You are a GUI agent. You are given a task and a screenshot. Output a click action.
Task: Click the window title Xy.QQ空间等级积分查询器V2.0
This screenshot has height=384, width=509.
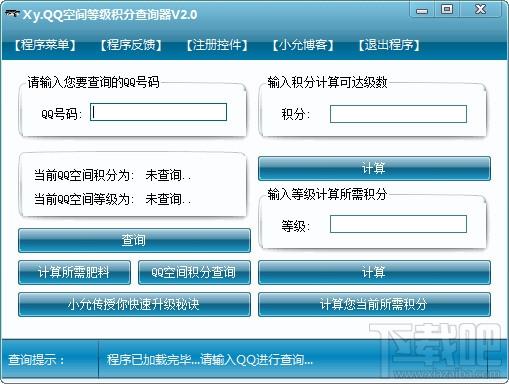pyautogui.click(x=110, y=15)
